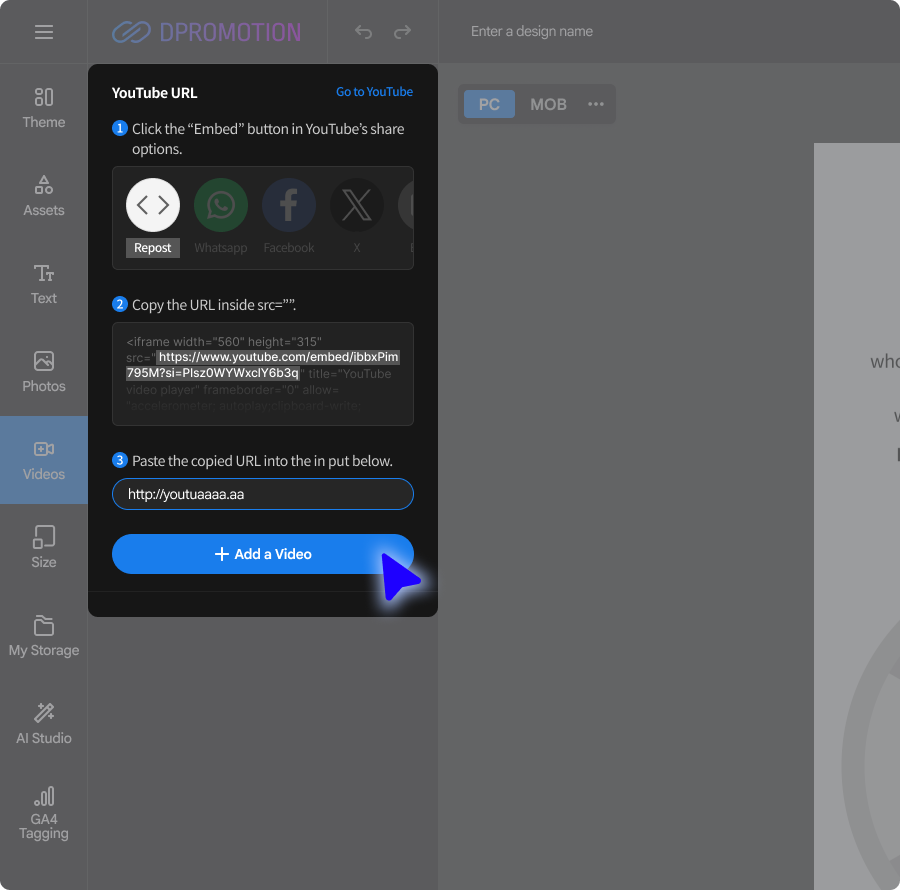Image resolution: width=900 pixels, height=890 pixels.
Task: Open the more options ellipsis menu
Action: [596, 104]
